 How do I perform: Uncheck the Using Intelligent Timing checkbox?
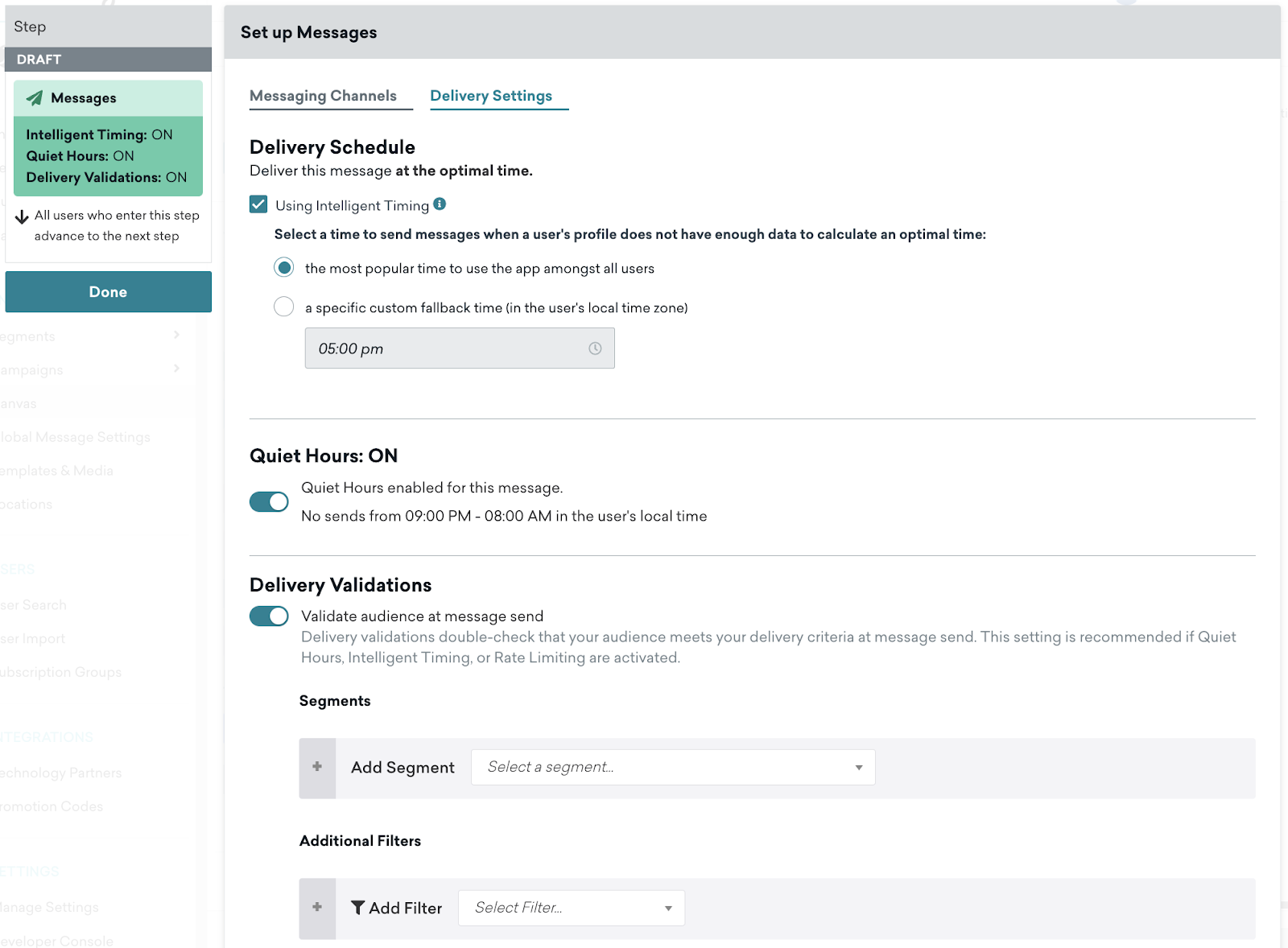coord(258,204)
